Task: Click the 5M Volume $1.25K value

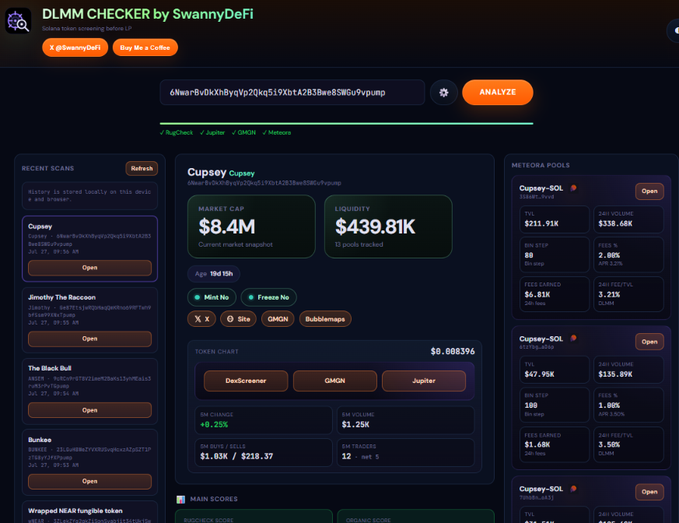Action: point(356,425)
